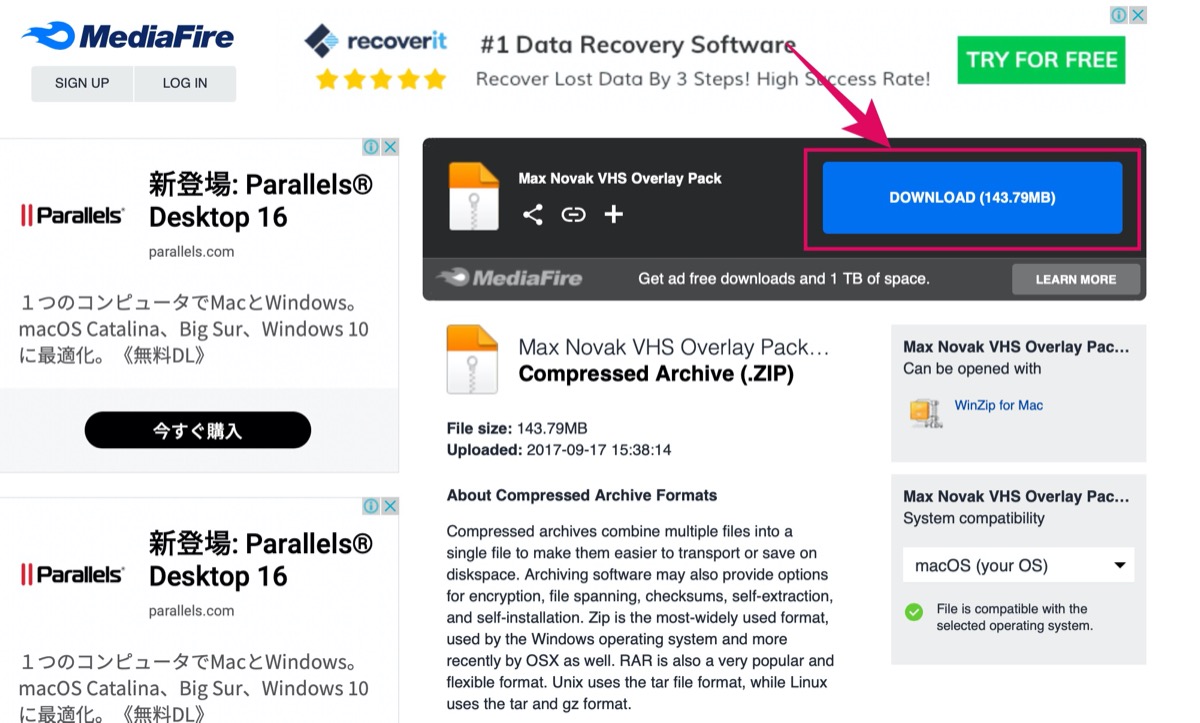Open the info icon on the second Parallels ad

click(371, 506)
